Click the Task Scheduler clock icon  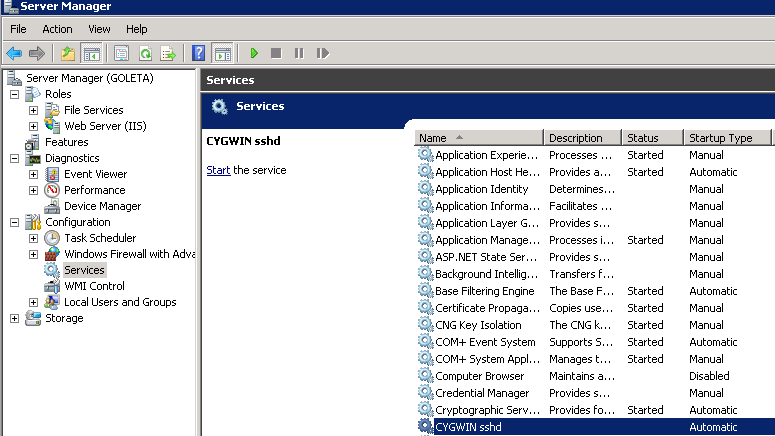pos(52,238)
